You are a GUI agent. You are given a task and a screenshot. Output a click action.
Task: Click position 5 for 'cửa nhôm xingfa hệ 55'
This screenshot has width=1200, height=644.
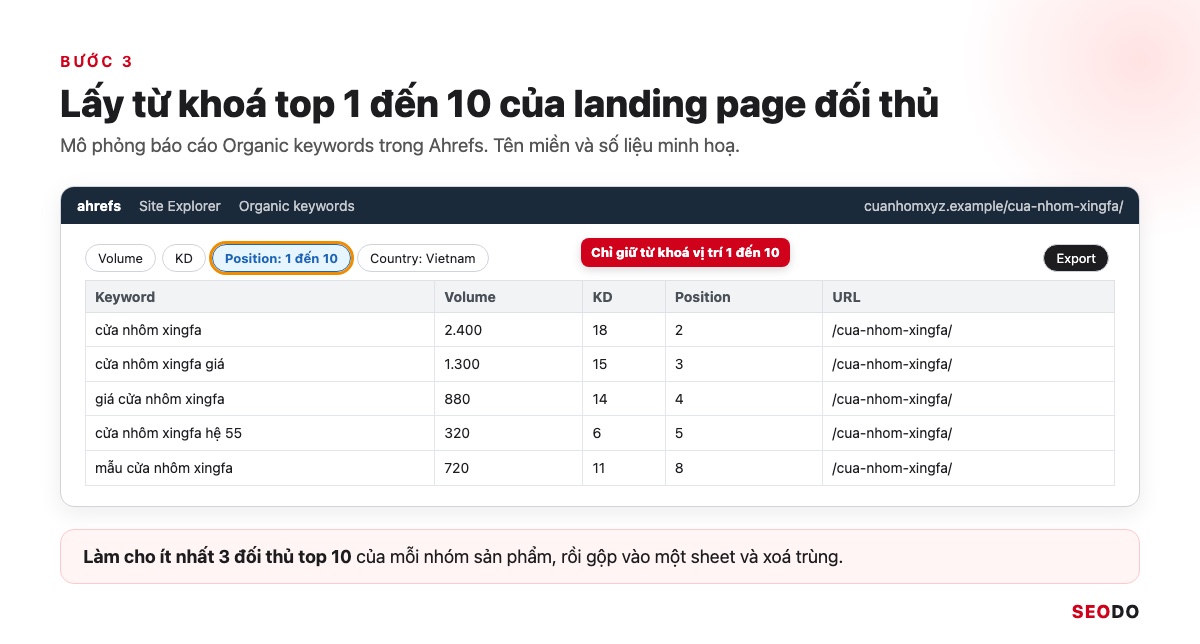point(679,433)
